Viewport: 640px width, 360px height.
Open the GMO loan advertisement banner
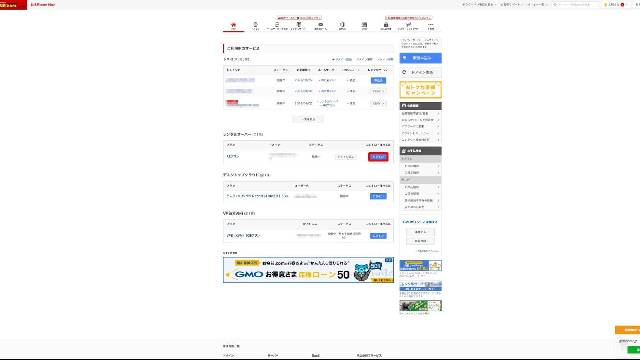[x=308, y=270]
